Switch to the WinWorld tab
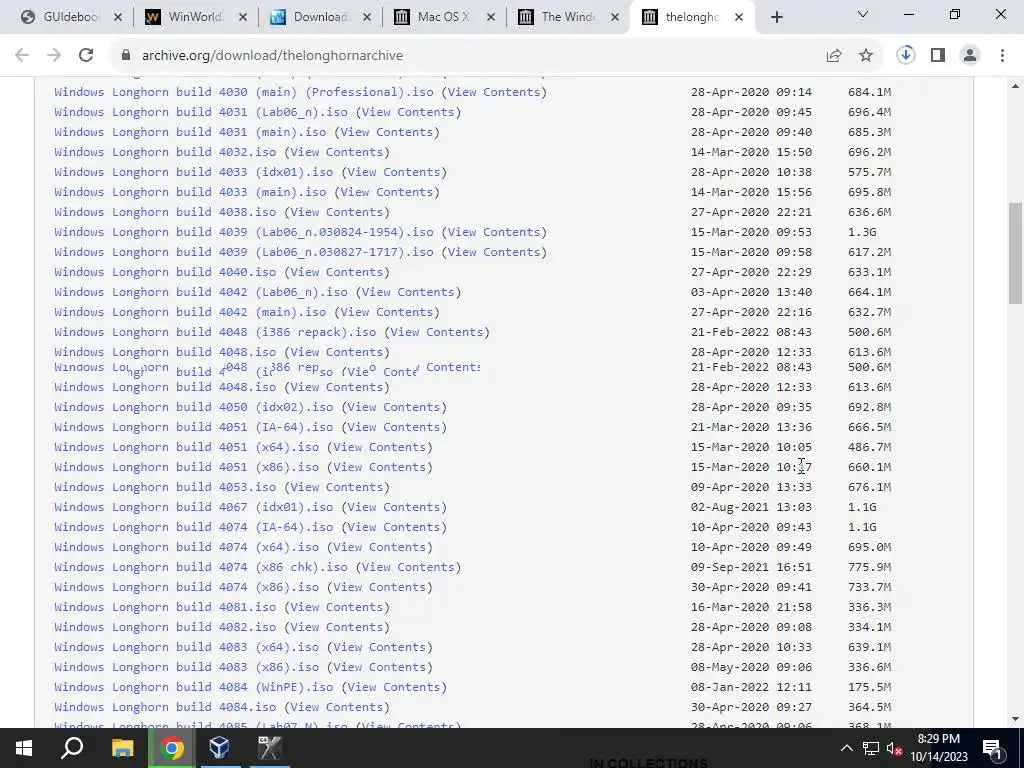This screenshot has height=768, width=1024. tap(194, 18)
